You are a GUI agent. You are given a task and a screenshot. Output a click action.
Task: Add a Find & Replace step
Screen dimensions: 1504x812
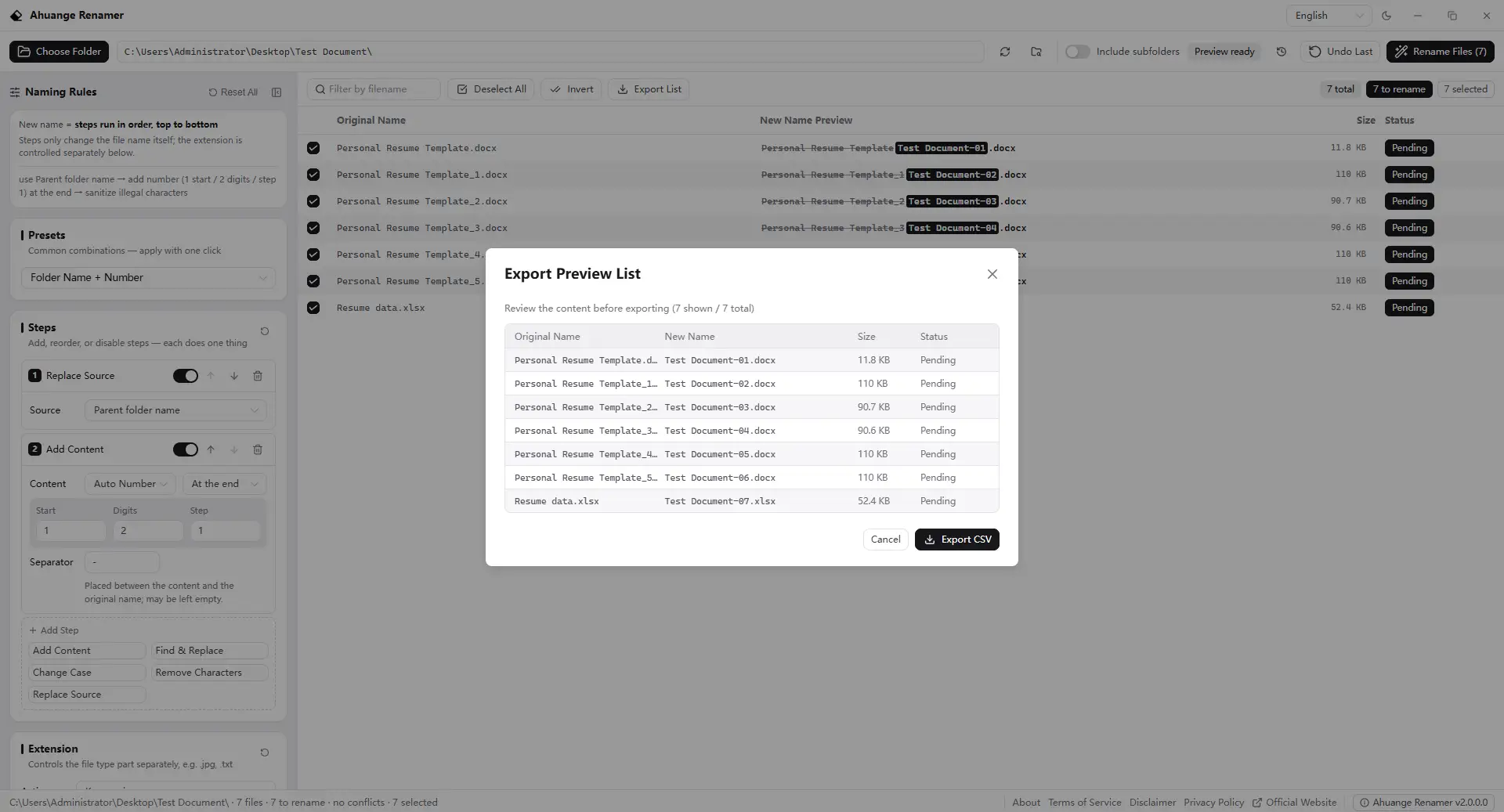click(210, 651)
